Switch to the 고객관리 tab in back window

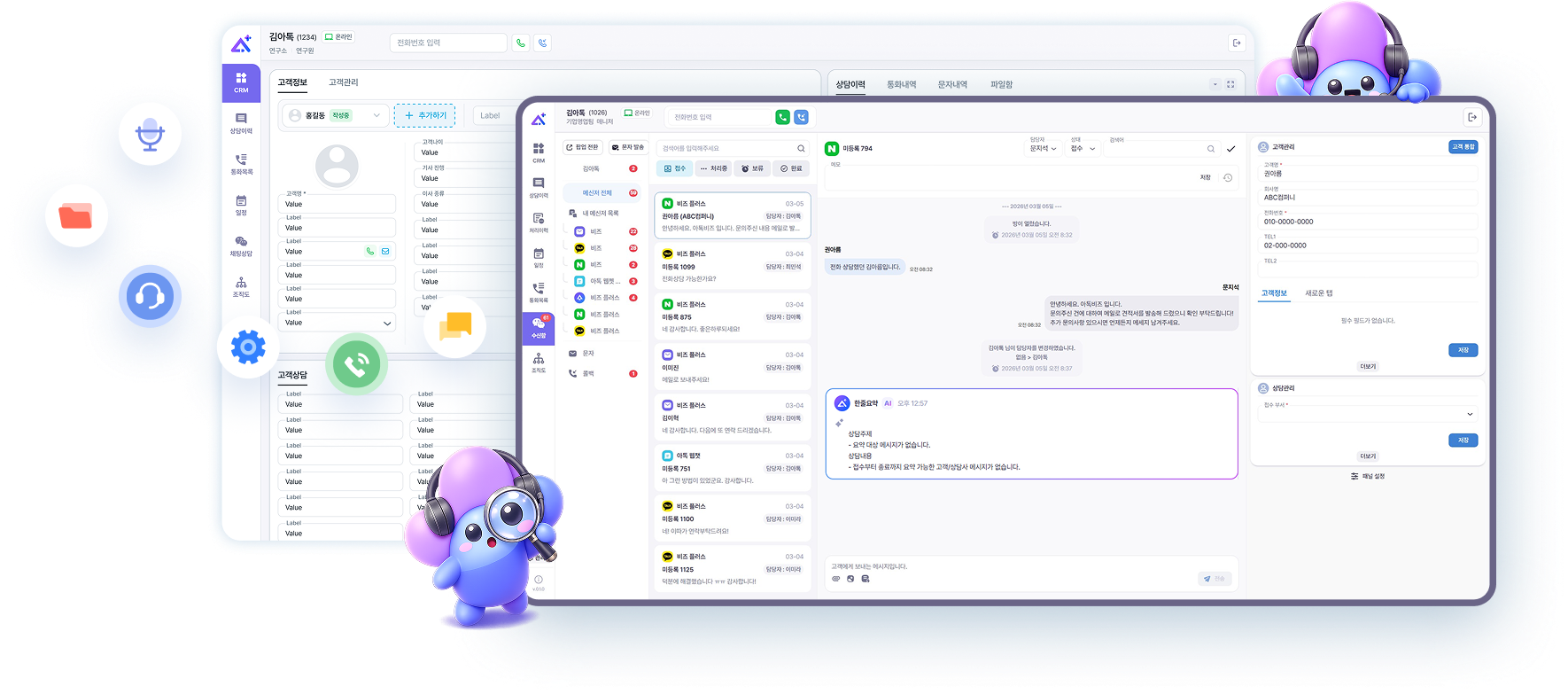click(343, 82)
